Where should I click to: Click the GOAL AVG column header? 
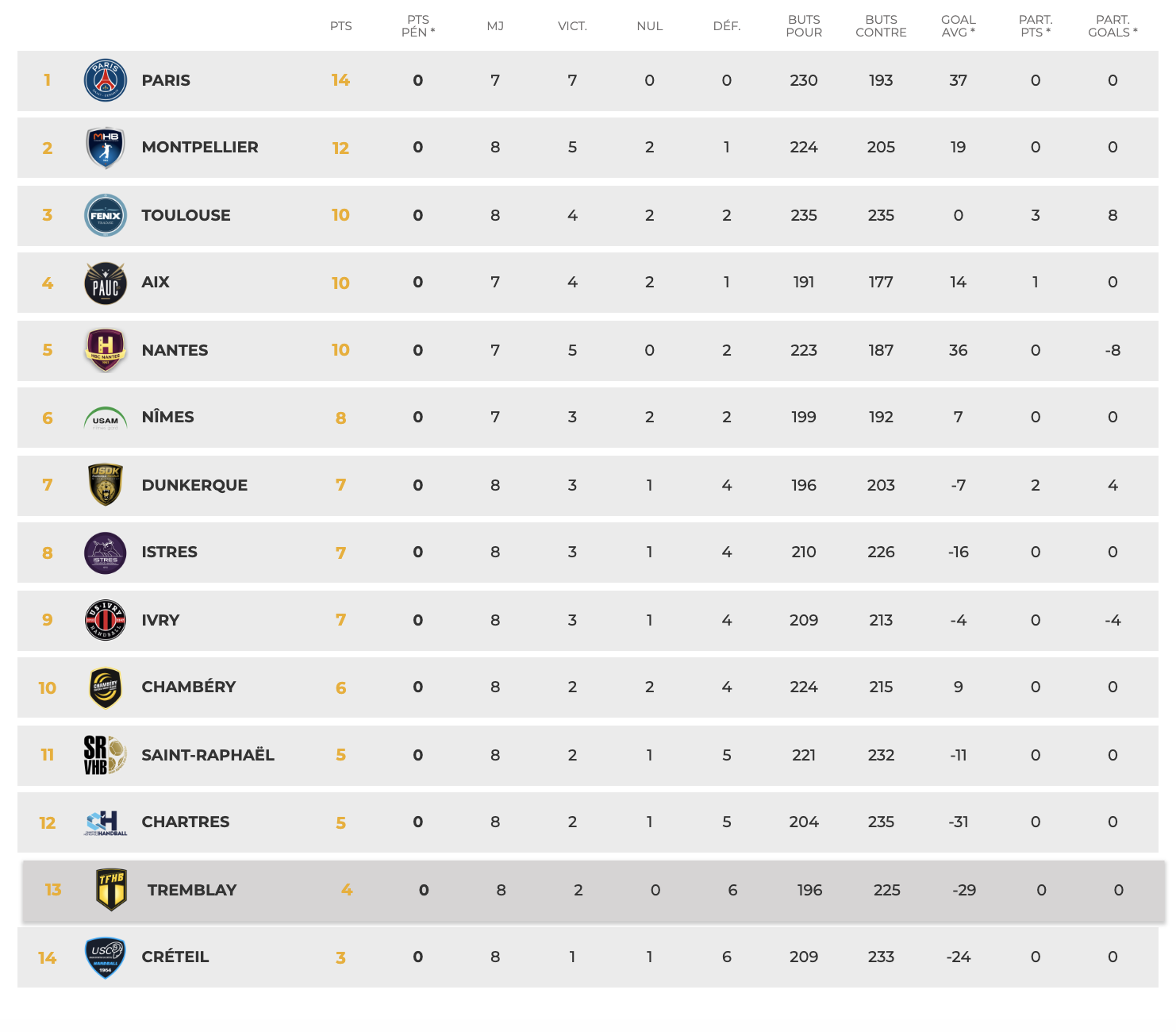(x=959, y=26)
